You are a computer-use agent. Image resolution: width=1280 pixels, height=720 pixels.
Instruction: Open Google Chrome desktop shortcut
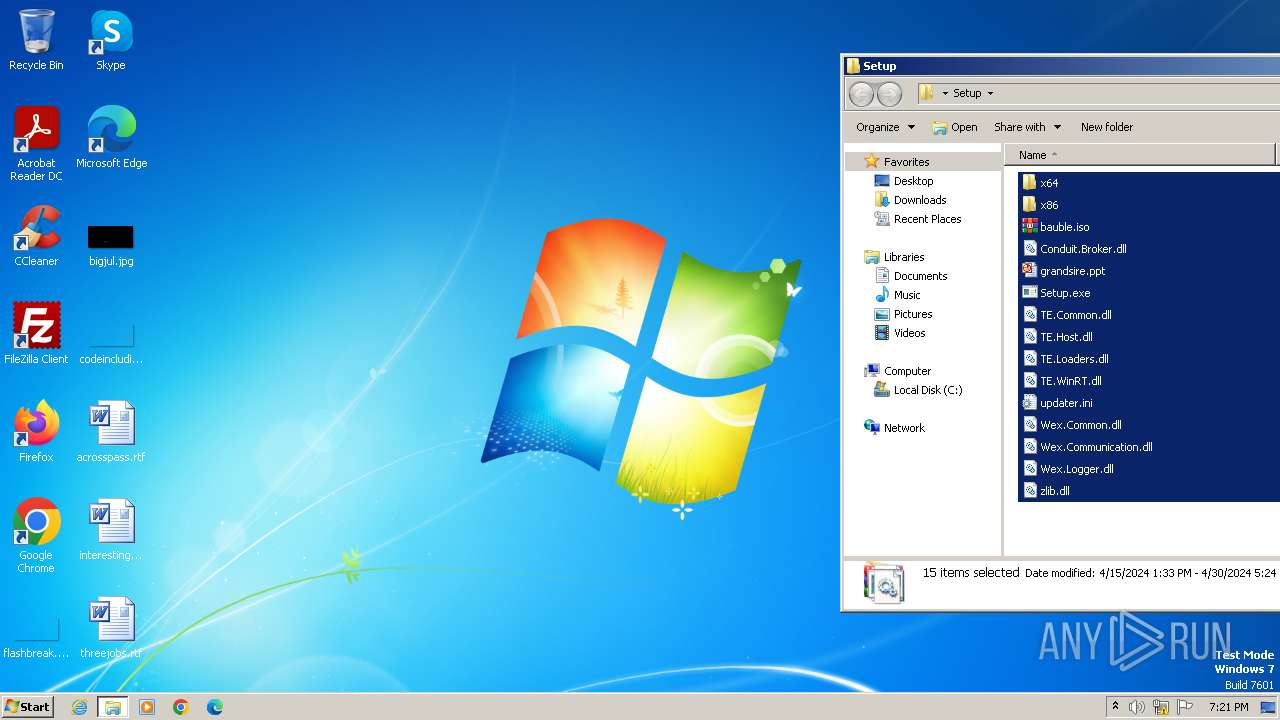[36, 535]
